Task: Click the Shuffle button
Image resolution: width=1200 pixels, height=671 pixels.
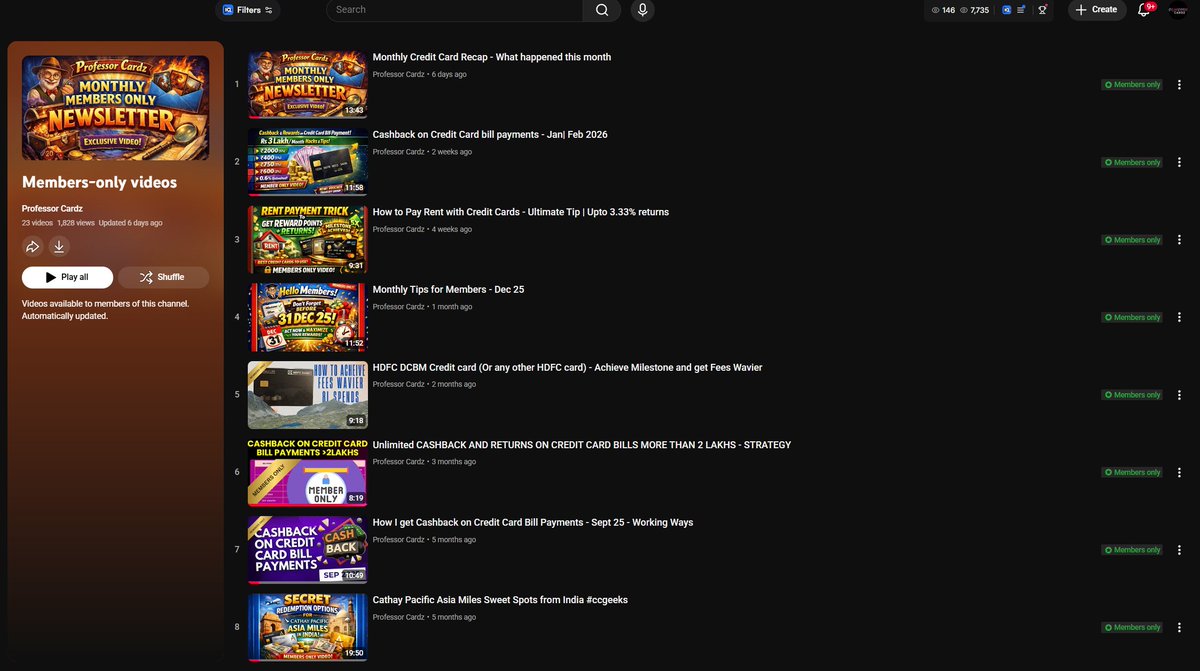Action: (x=163, y=277)
